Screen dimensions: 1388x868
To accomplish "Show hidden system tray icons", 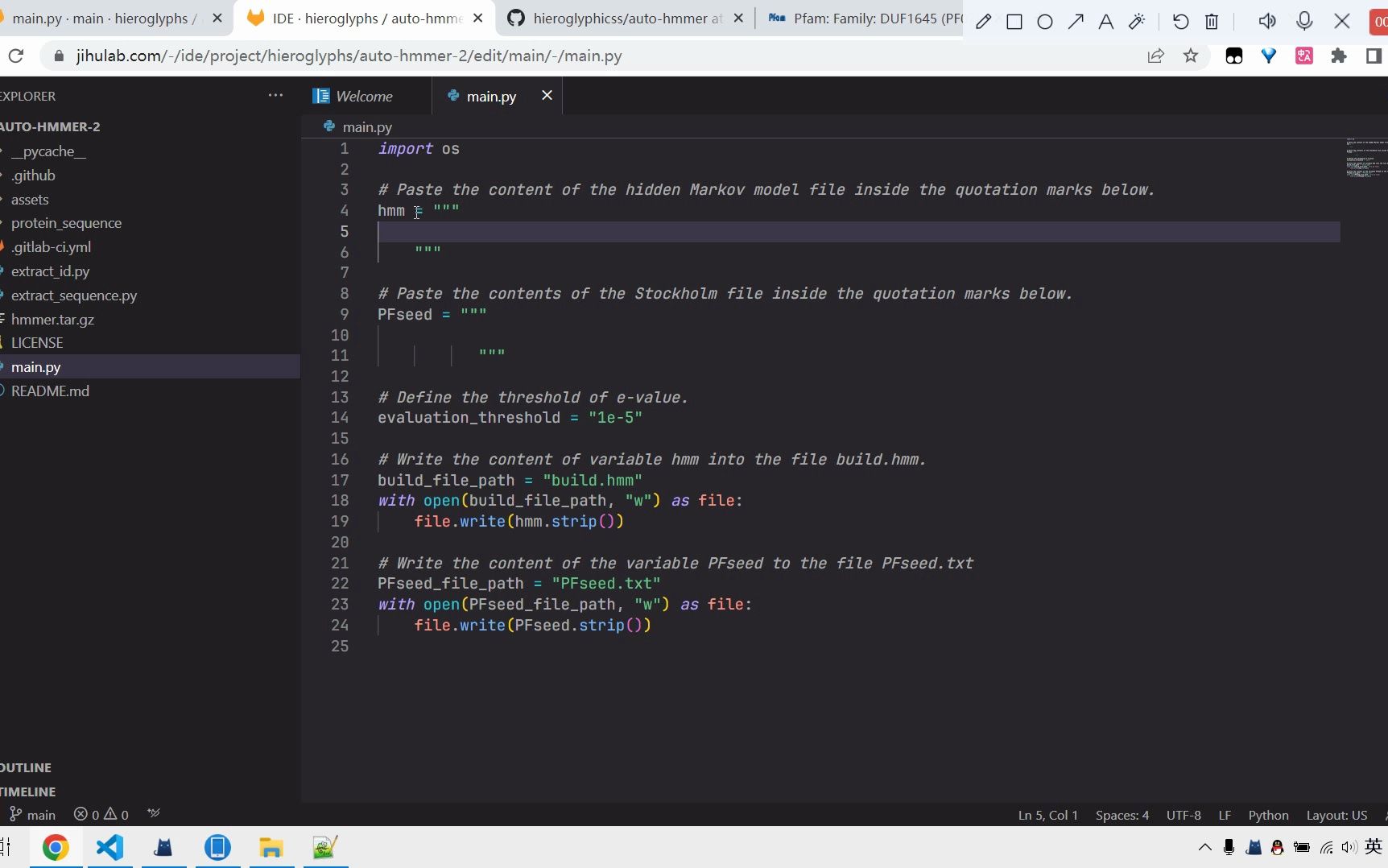I will coord(1204,847).
